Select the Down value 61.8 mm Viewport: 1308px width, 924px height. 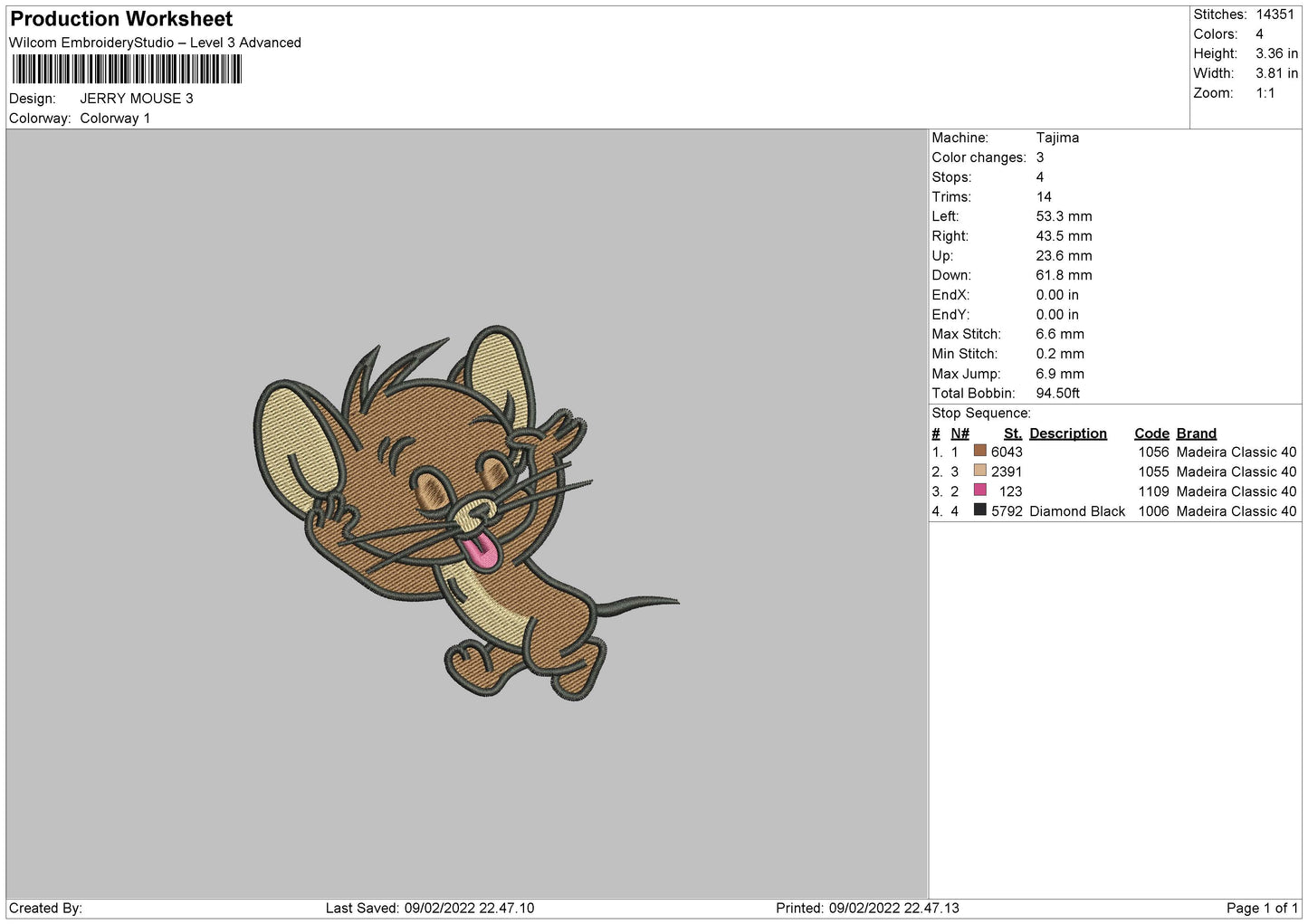pos(1065,275)
